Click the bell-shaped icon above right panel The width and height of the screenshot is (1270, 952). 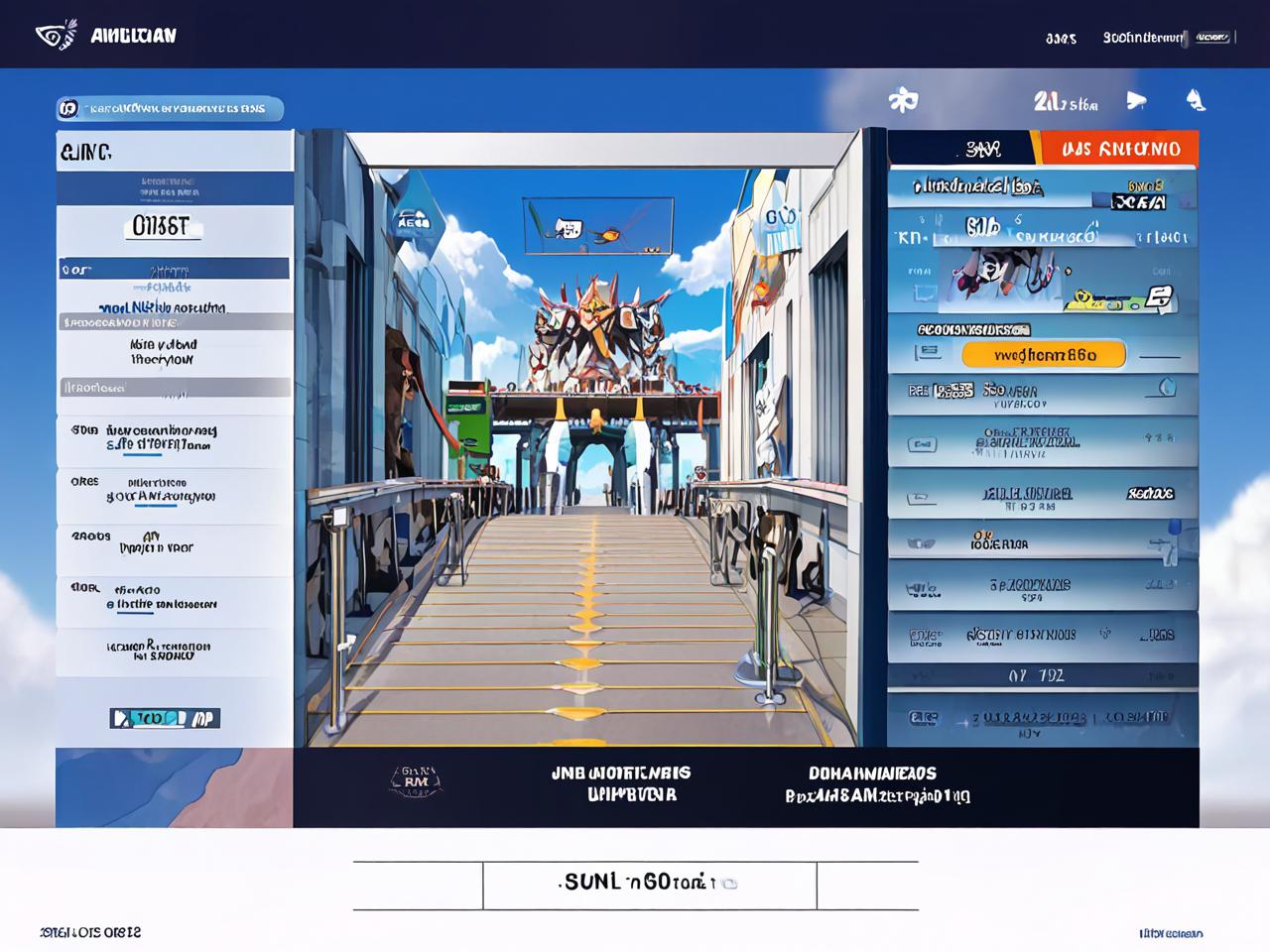1196,99
